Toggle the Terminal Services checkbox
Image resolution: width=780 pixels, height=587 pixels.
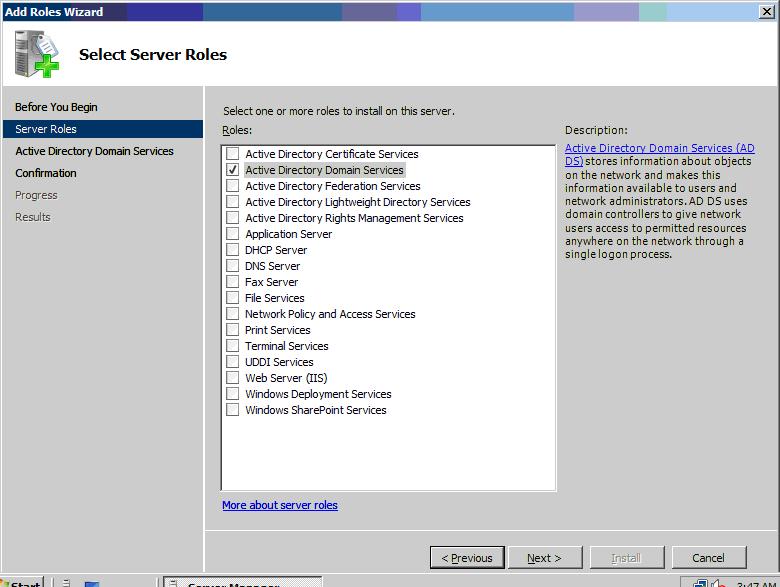pos(233,346)
